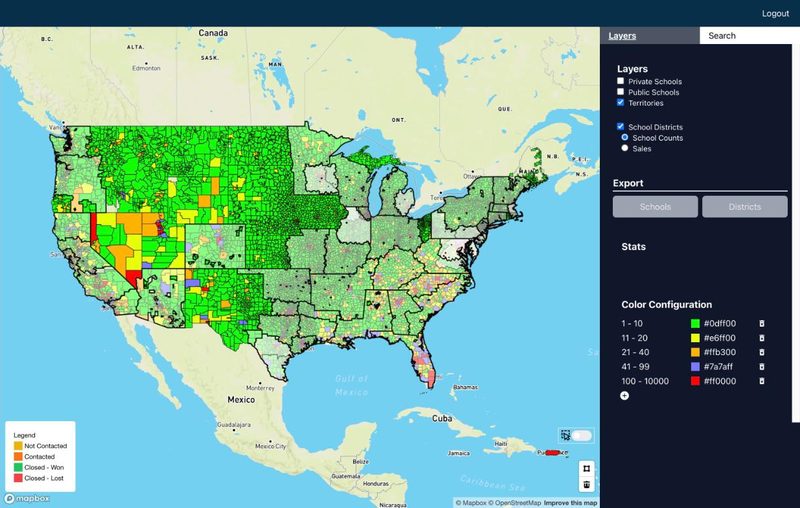Click the 11 - 20 range text
This screenshot has width=800, height=508.
(634, 338)
